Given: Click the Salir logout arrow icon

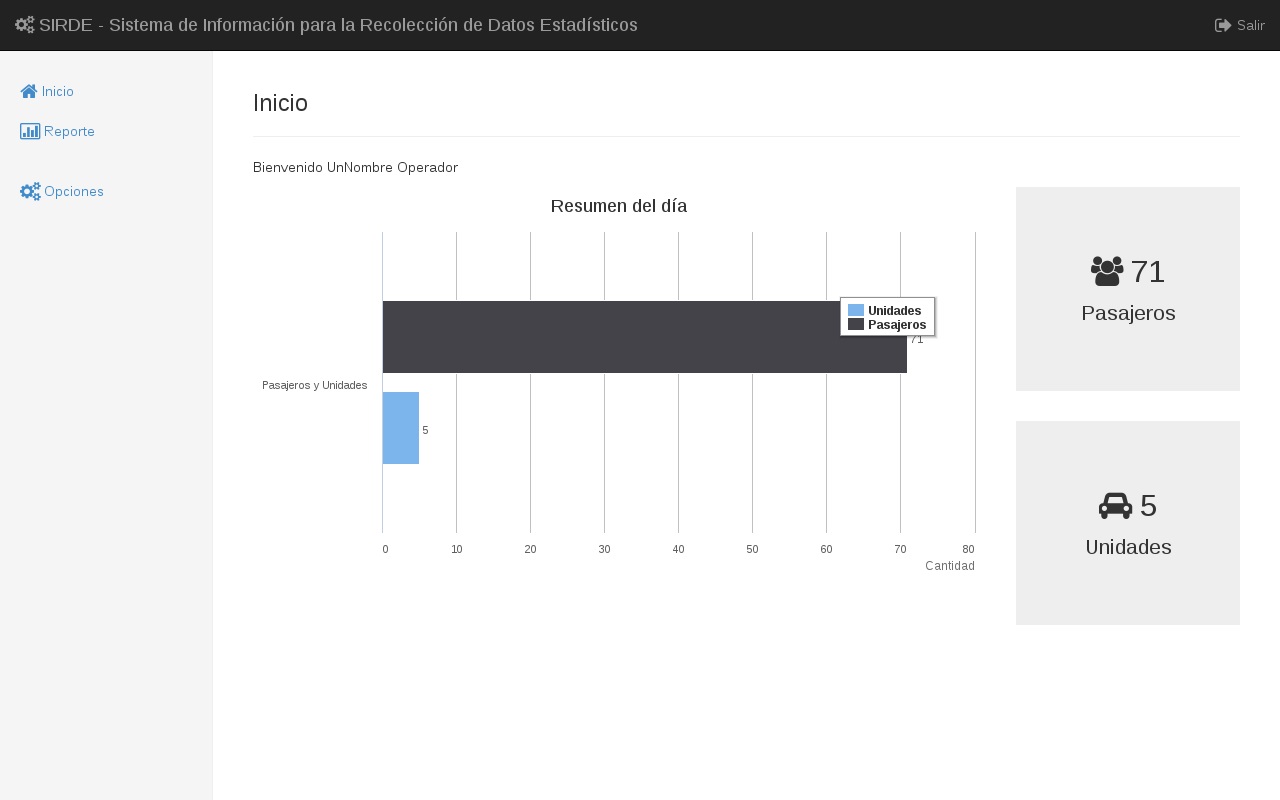Looking at the screenshot, I should point(1223,25).
